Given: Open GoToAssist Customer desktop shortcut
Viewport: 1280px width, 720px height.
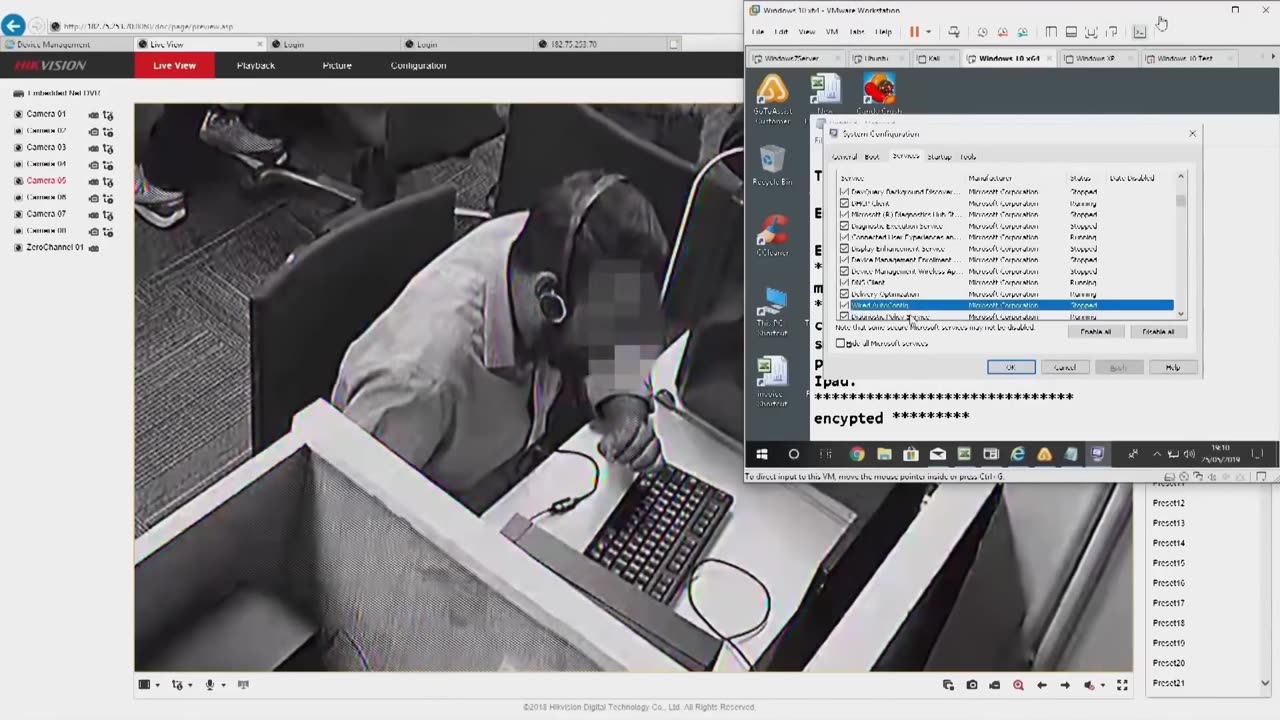Looking at the screenshot, I should click(x=772, y=98).
